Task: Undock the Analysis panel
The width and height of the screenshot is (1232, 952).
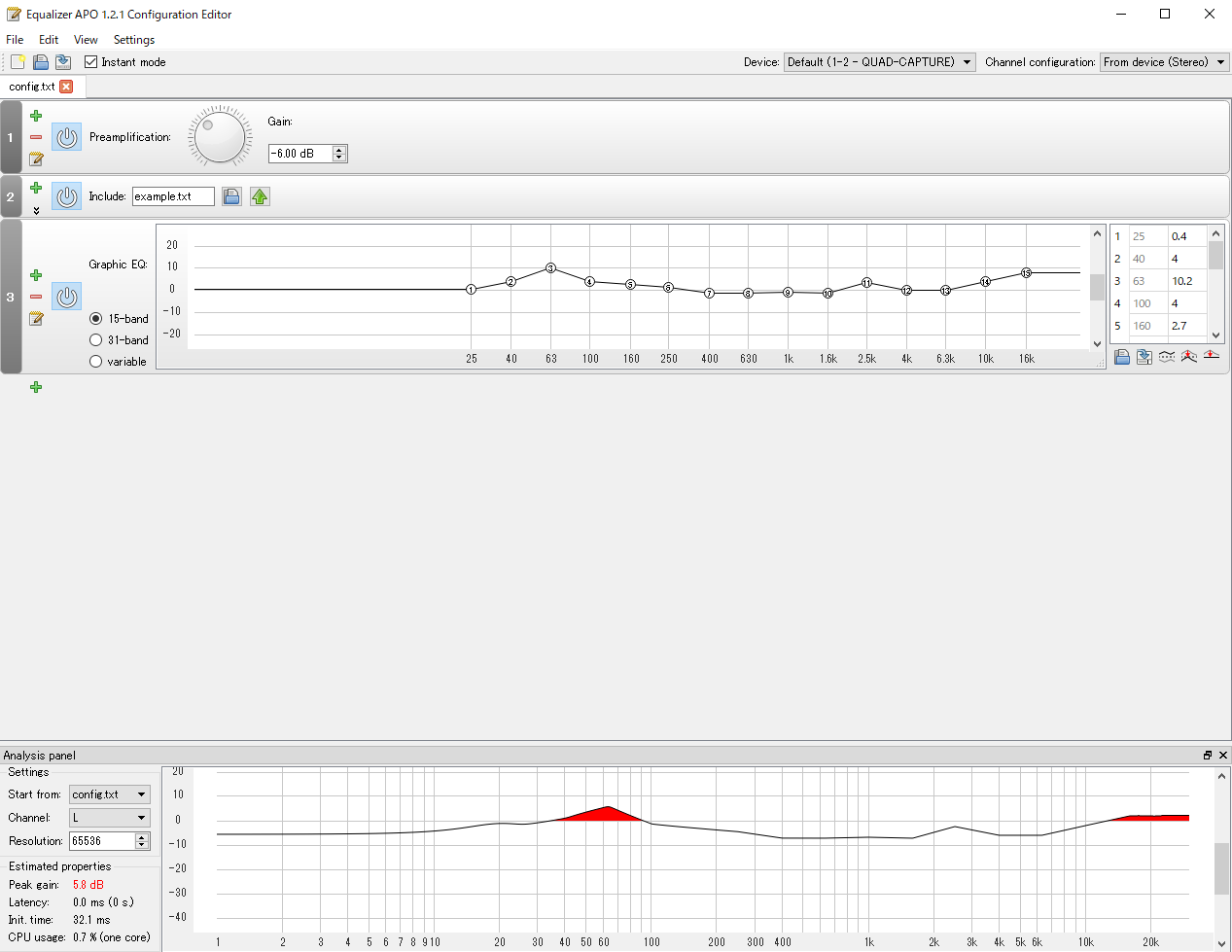Action: pos(1208,756)
